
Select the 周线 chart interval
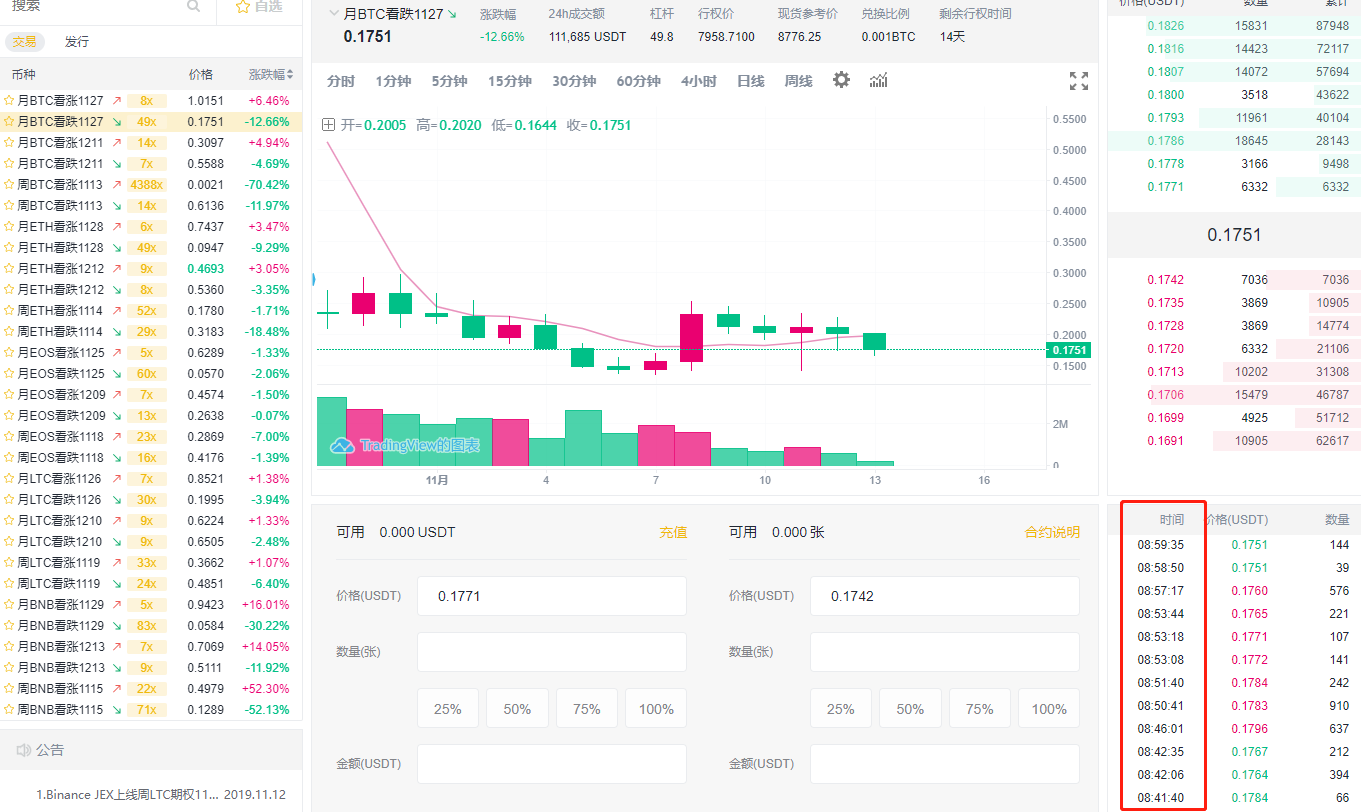coord(799,81)
